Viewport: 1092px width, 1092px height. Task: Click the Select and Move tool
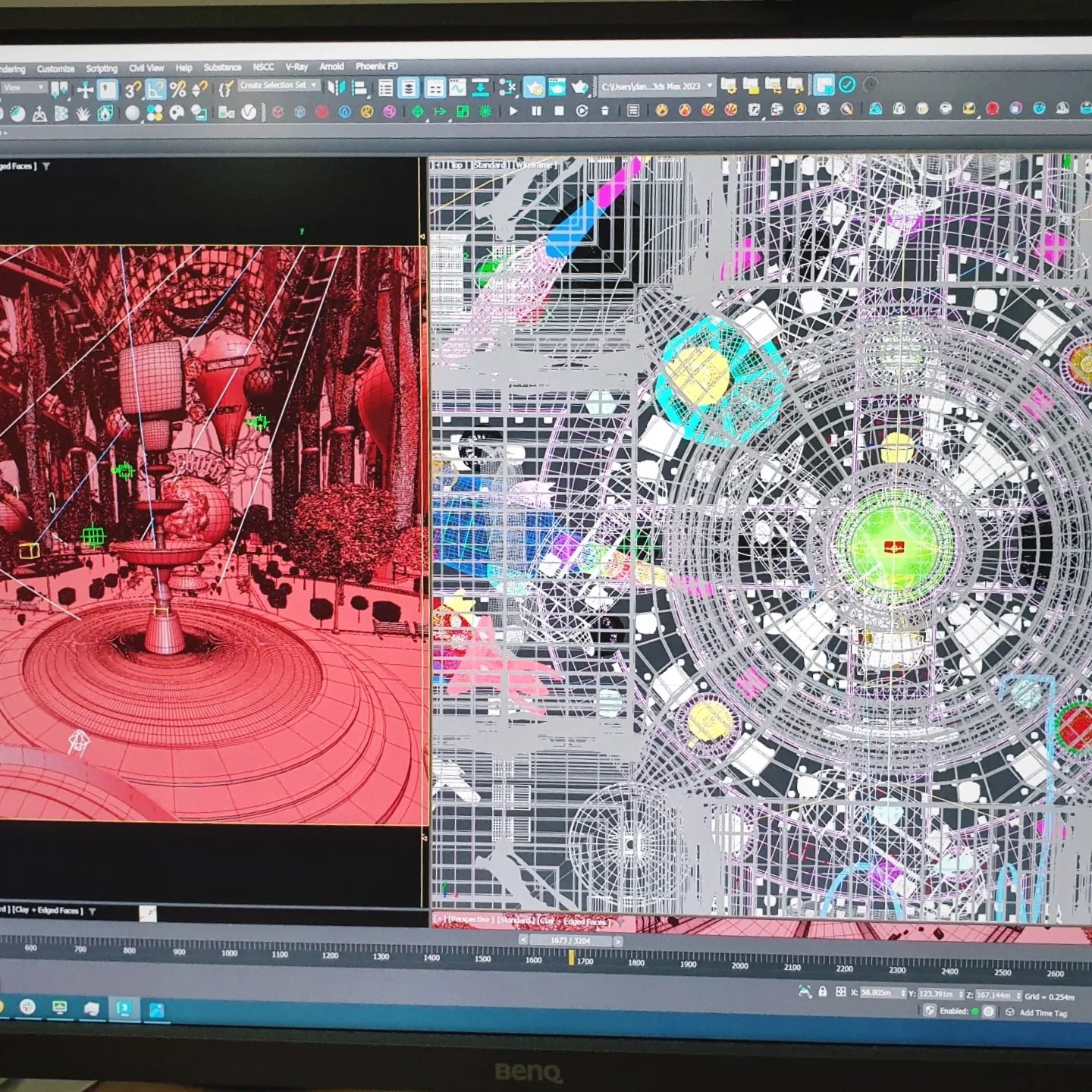(x=85, y=90)
